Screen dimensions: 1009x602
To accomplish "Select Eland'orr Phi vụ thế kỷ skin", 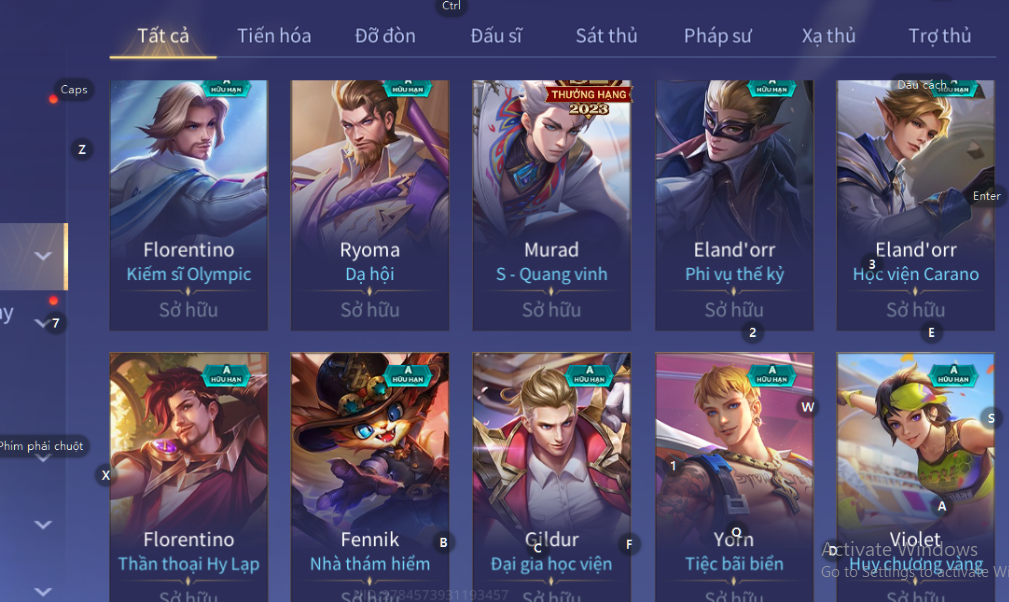I will pos(734,205).
